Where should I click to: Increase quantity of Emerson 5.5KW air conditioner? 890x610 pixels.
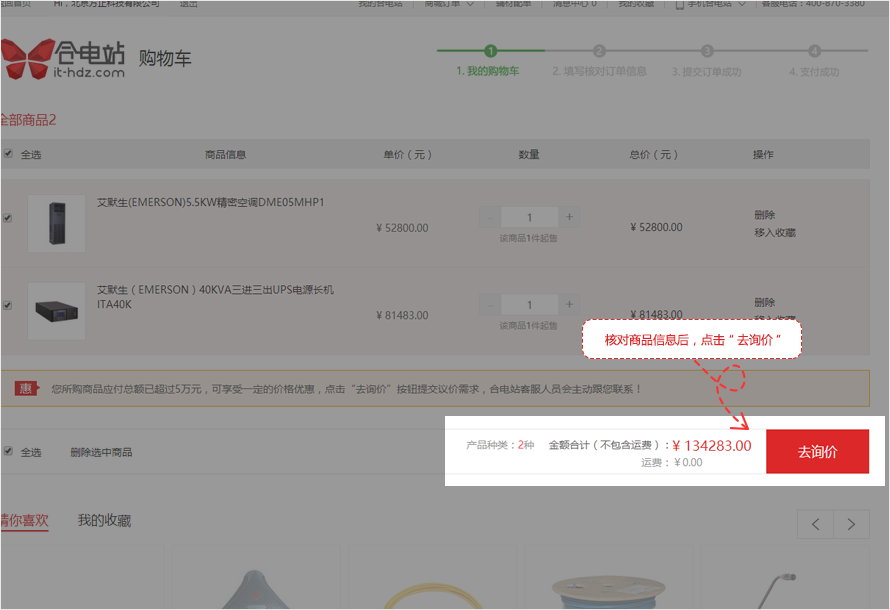(x=569, y=217)
